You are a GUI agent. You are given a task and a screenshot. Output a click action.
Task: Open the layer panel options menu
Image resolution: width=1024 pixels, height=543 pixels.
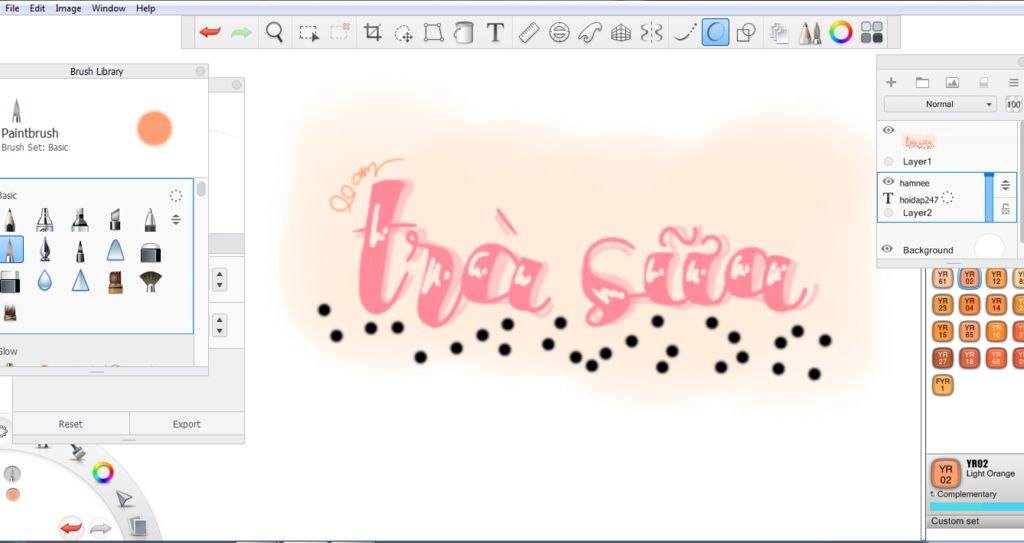click(x=1014, y=82)
